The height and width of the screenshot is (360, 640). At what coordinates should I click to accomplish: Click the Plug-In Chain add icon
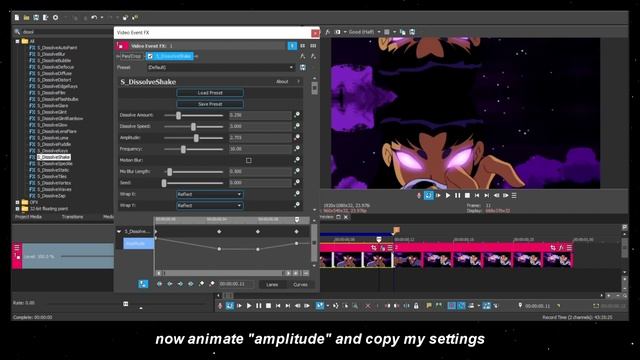click(302, 56)
